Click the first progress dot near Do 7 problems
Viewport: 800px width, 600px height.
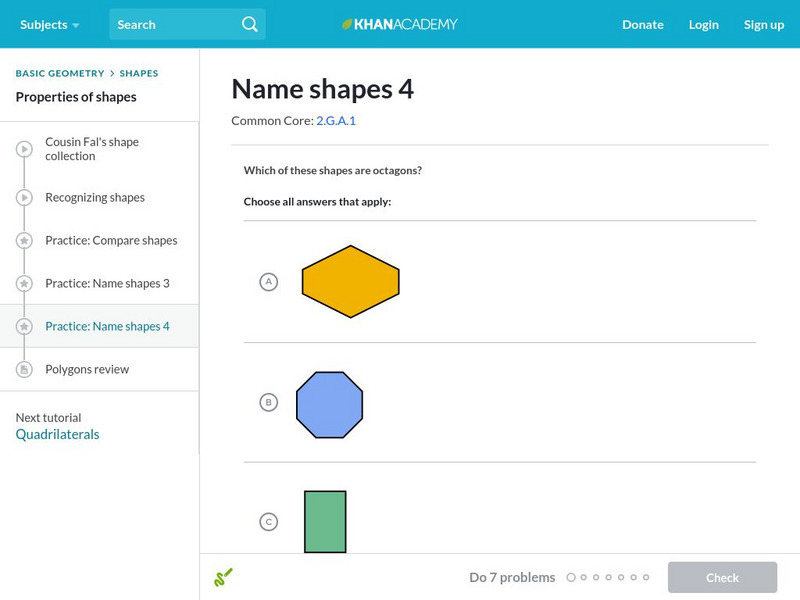point(572,577)
